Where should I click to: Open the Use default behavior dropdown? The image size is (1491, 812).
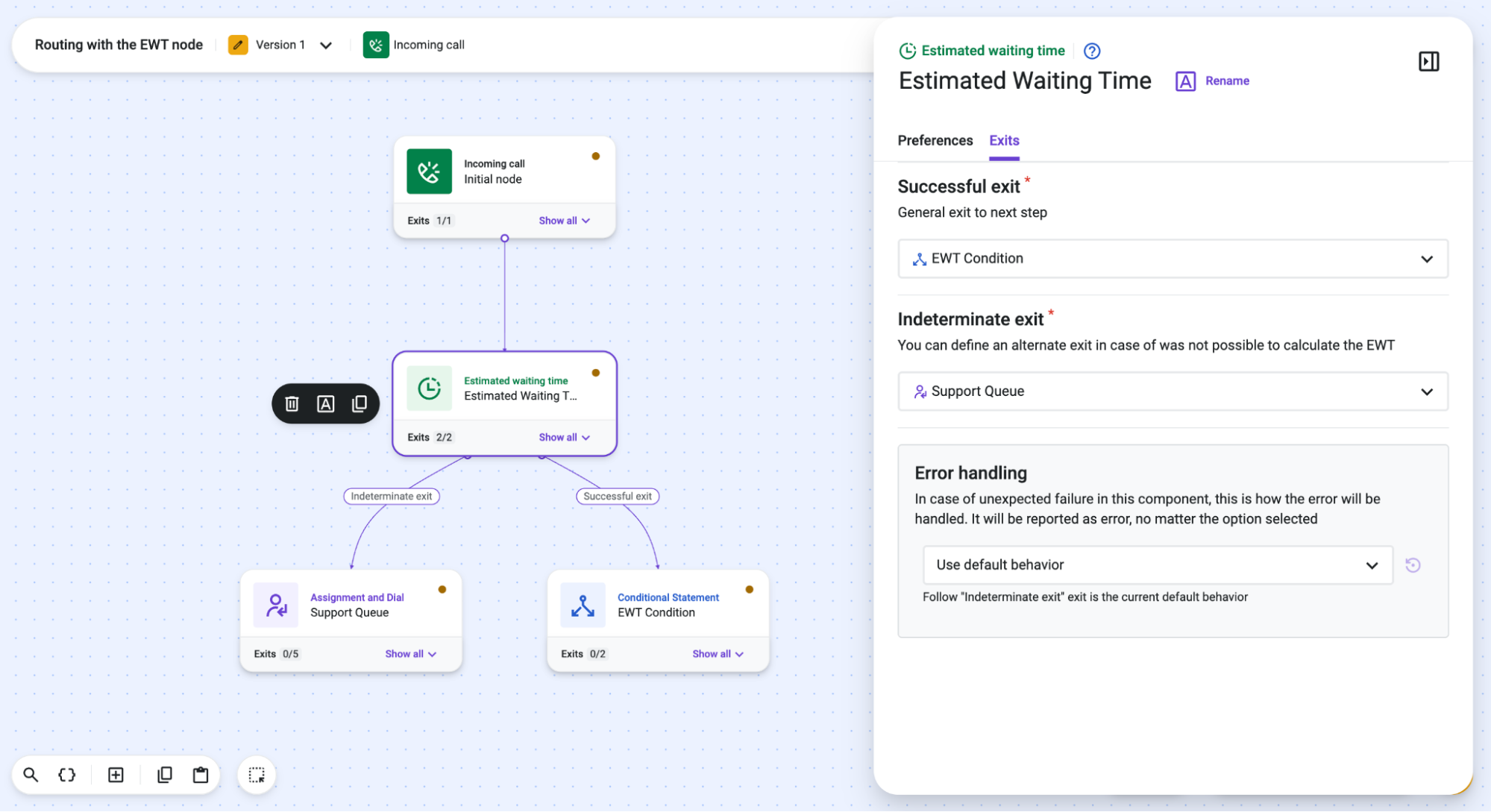point(1158,565)
